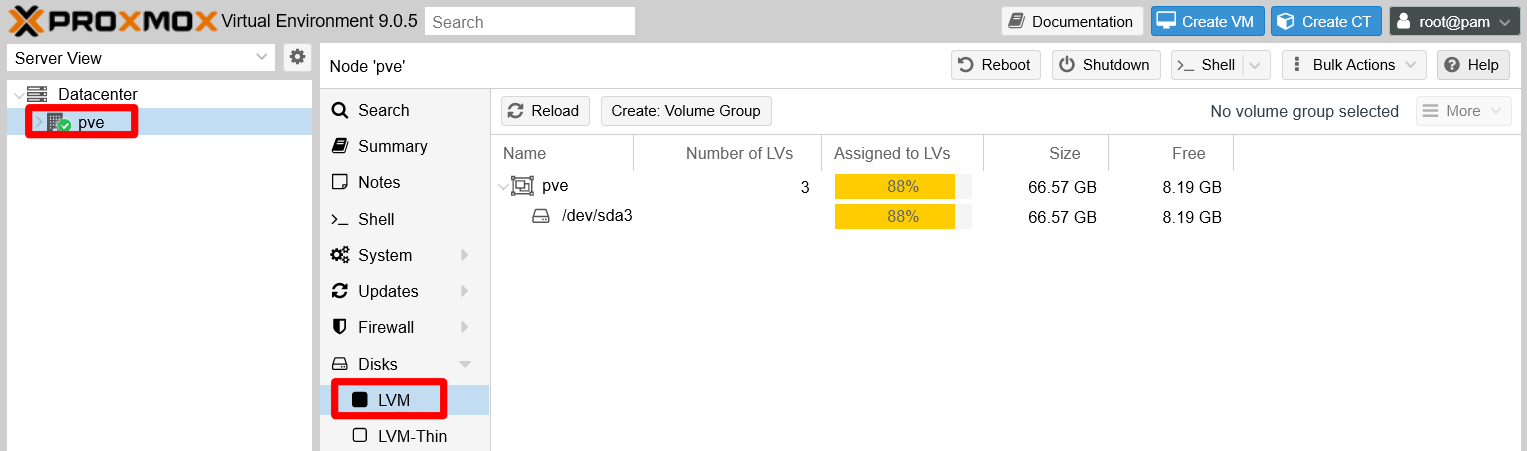Screen dimensions: 1527x451
Task: Open the Server View dropdown
Action: point(141,58)
